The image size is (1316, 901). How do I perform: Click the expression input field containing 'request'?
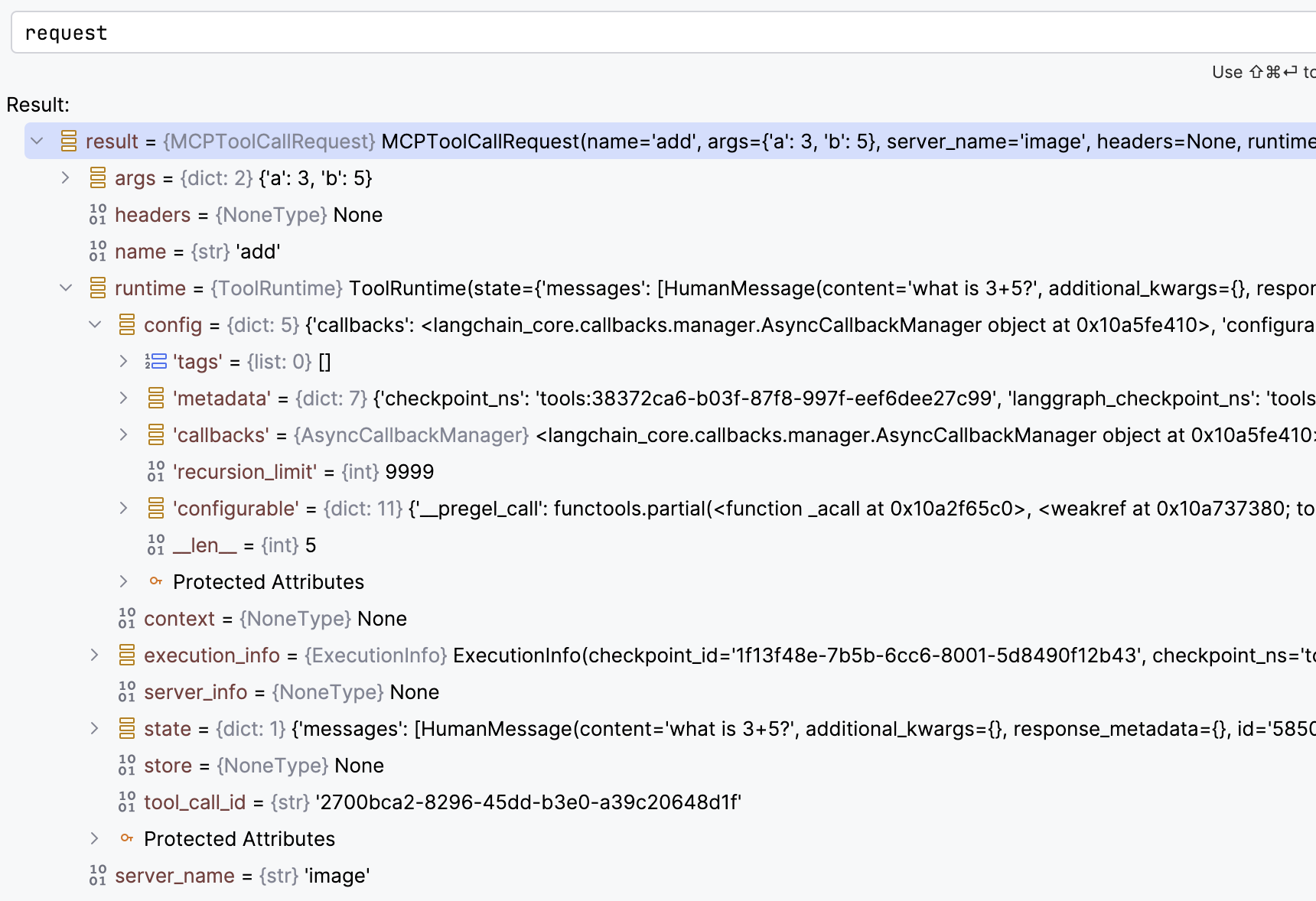[658, 33]
